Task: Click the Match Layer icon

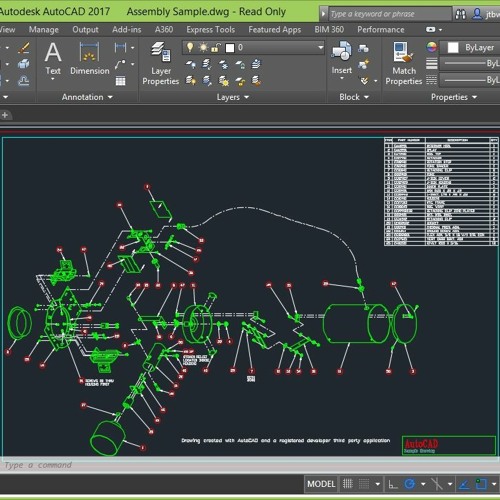Action: (256, 80)
